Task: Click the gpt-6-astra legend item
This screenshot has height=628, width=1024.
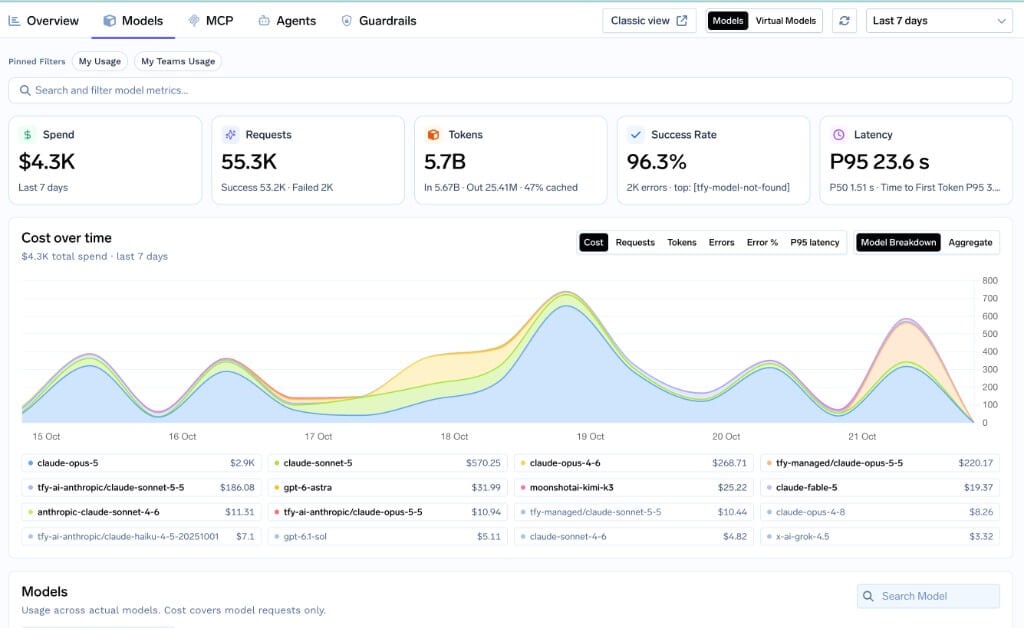Action: (x=387, y=488)
